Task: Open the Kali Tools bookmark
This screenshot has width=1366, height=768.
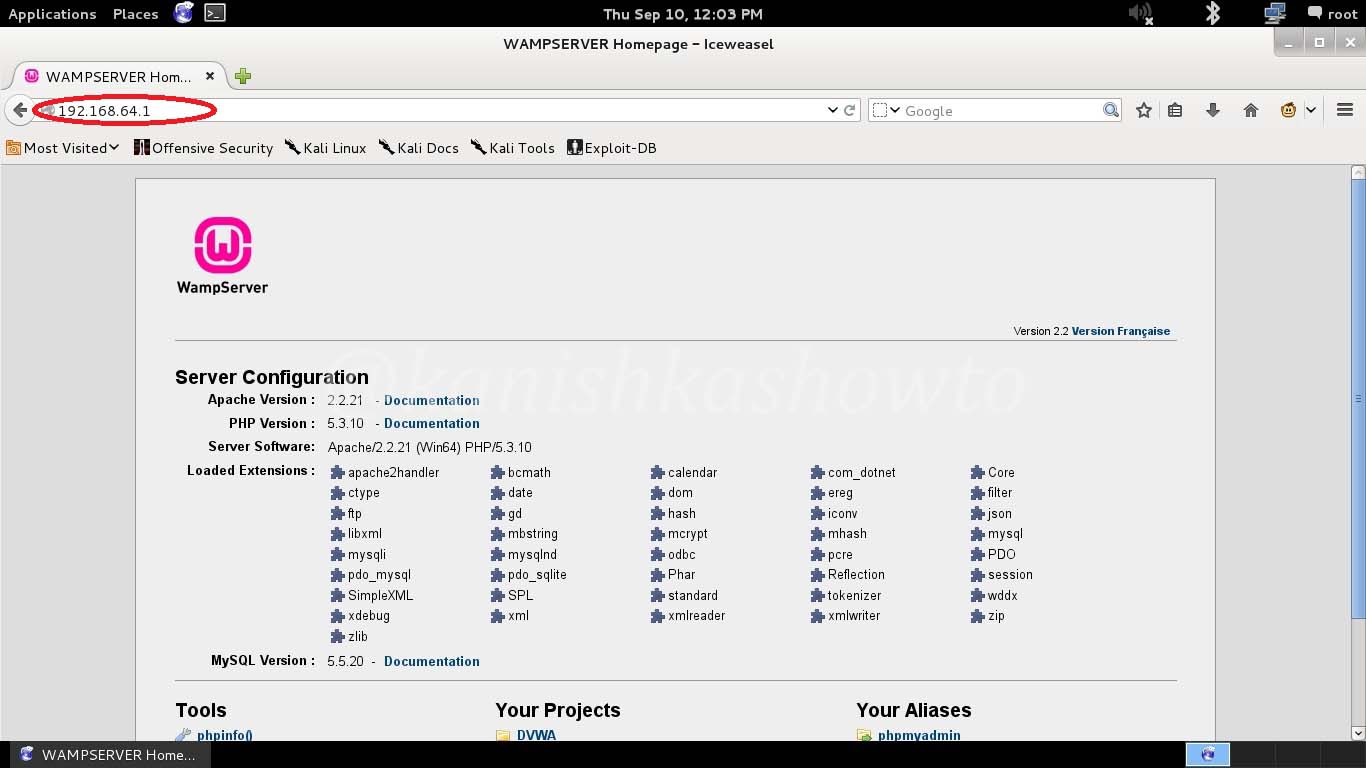Action: [512, 148]
